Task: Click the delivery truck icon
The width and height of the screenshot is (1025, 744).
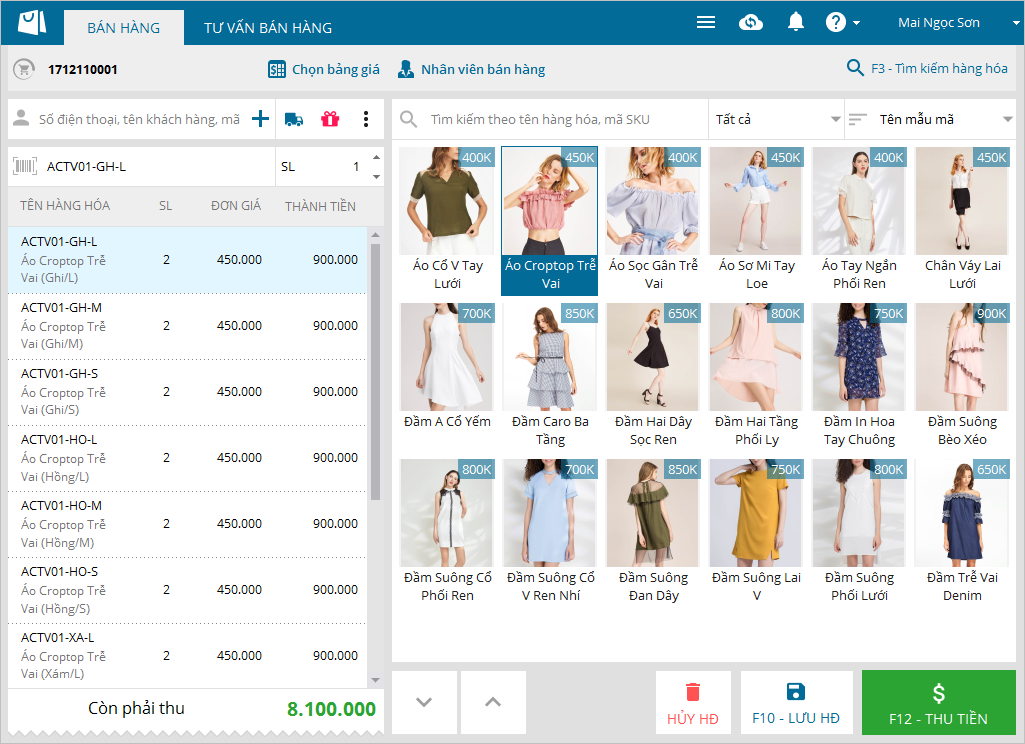Action: click(294, 119)
